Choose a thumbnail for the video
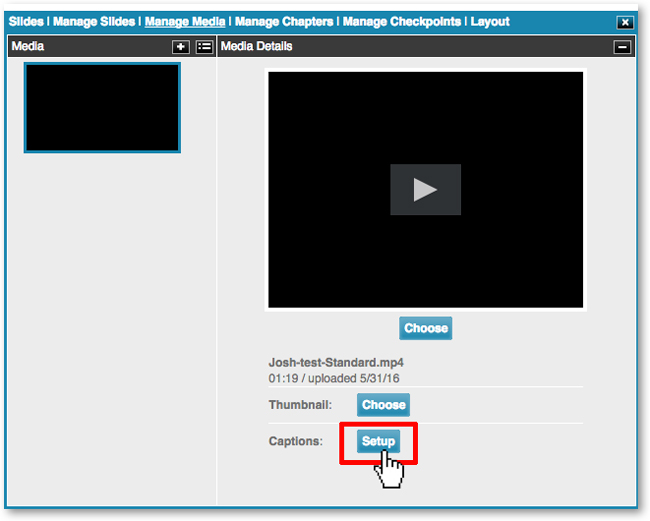Image resolution: width=650 pixels, height=521 pixels. (x=383, y=405)
